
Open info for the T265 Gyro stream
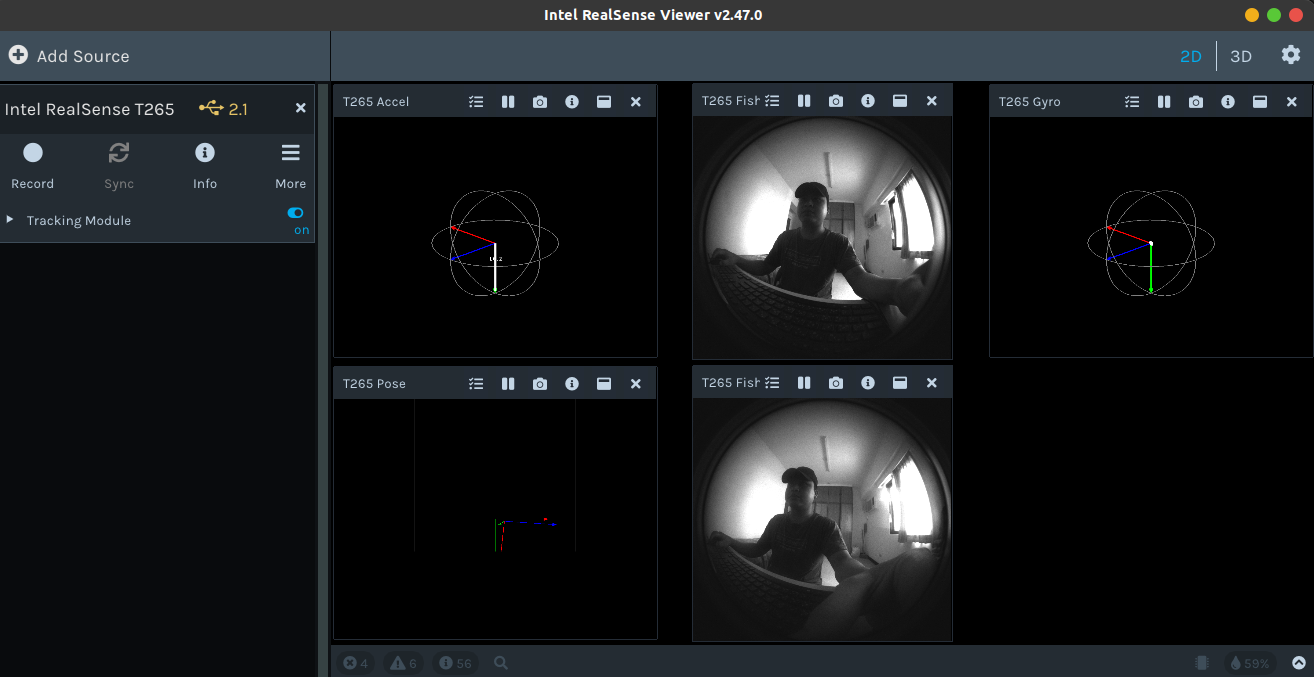point(1228,101)
